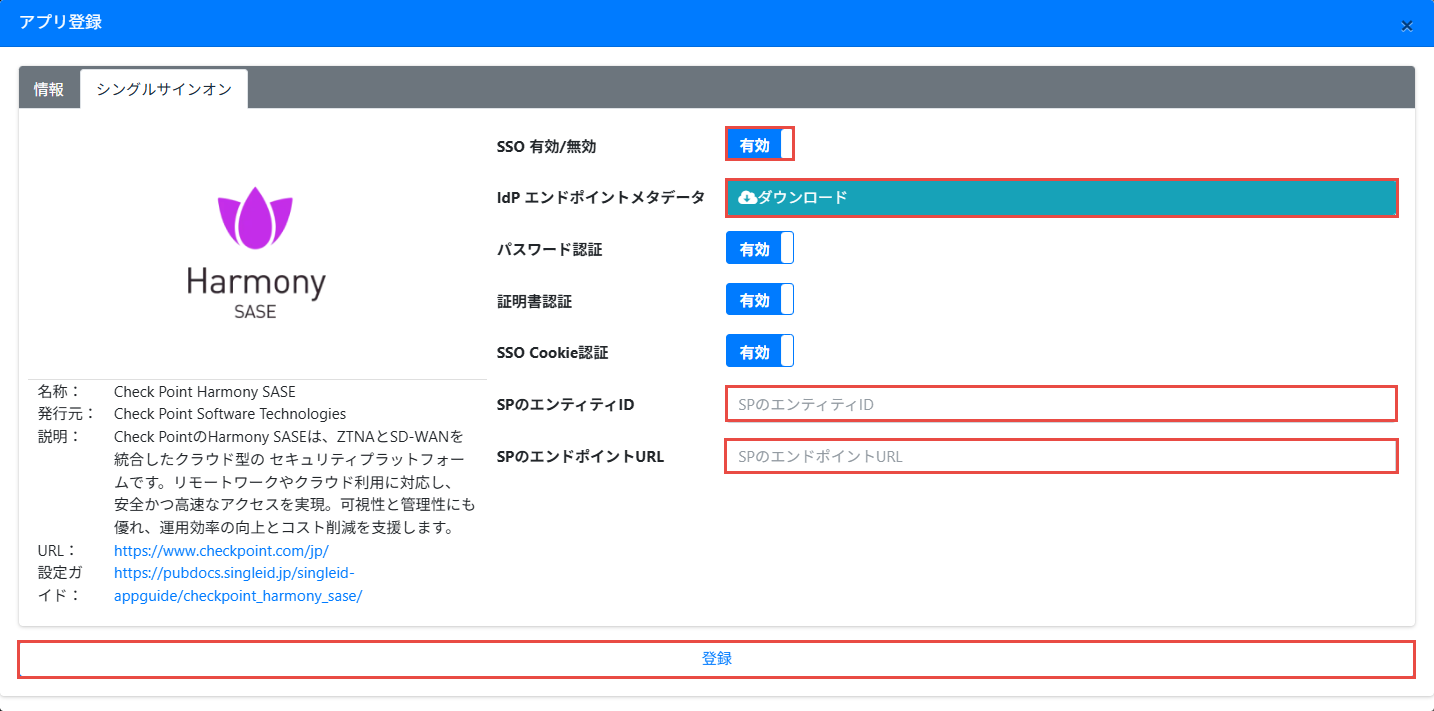Click the ダウンロード metadata button

(1060, 198)
